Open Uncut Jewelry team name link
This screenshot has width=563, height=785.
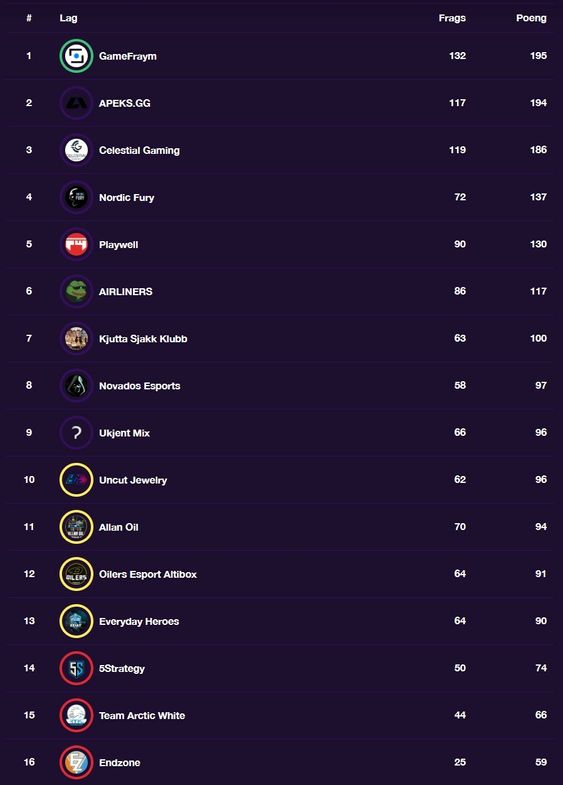(133, 480)
